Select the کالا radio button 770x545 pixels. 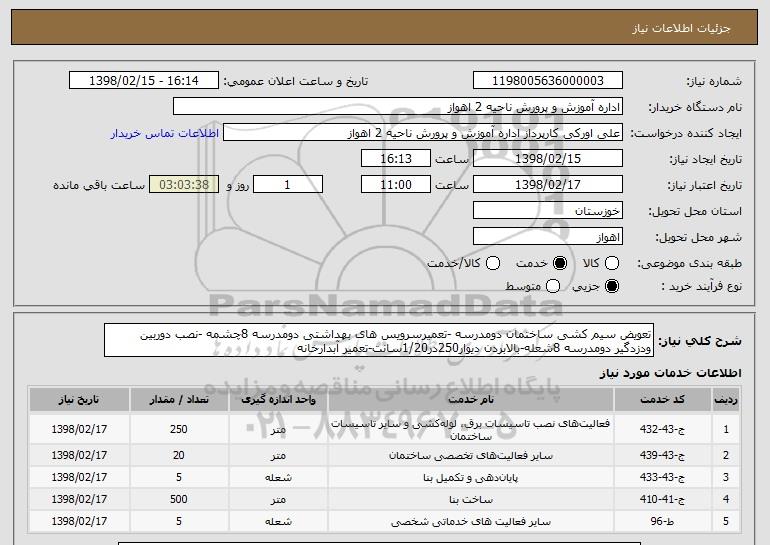pos(611,263)
